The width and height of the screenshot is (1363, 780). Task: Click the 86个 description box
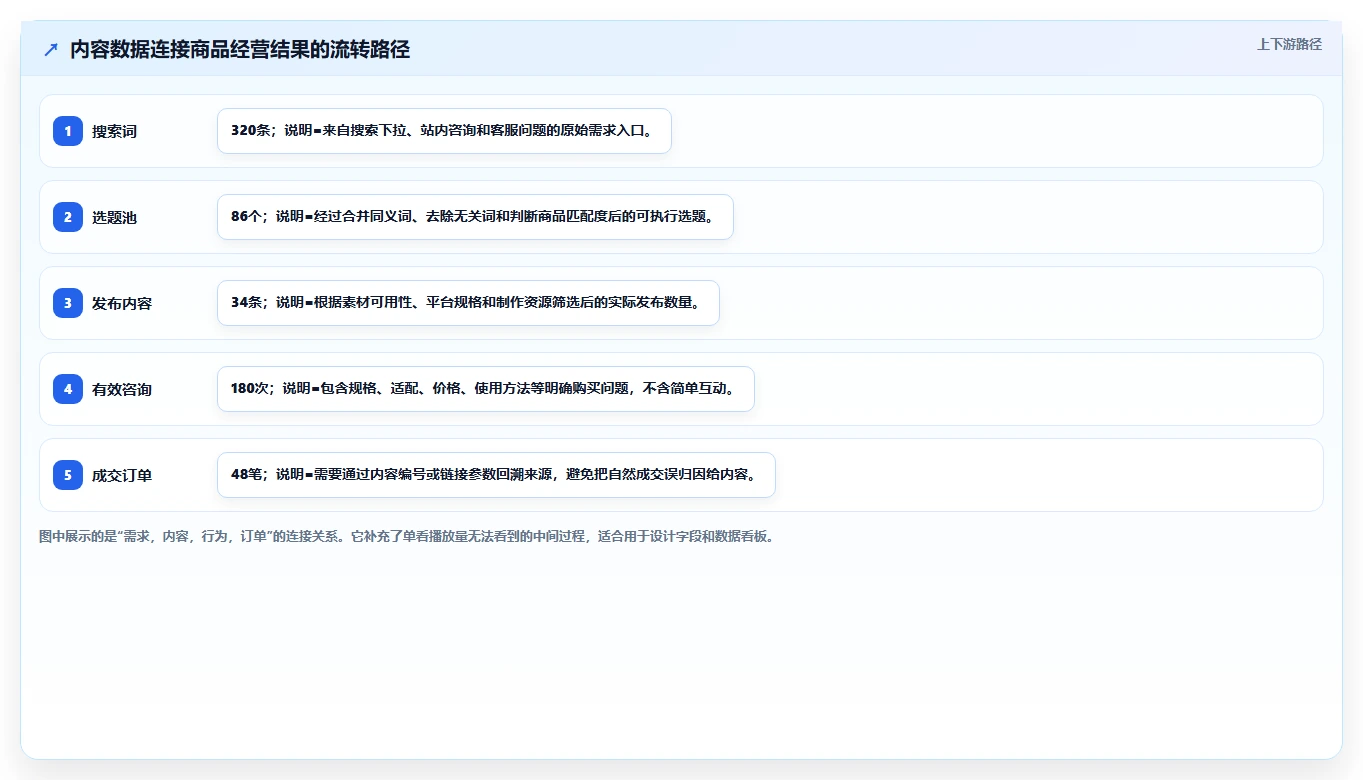click(x=475, y=217)
